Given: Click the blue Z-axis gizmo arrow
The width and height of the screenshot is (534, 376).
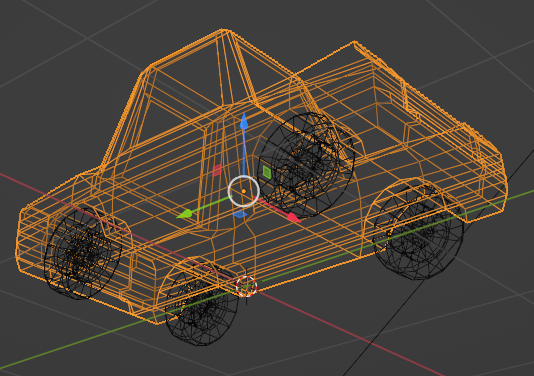Looking at the screenshot, I should point(244,123).
